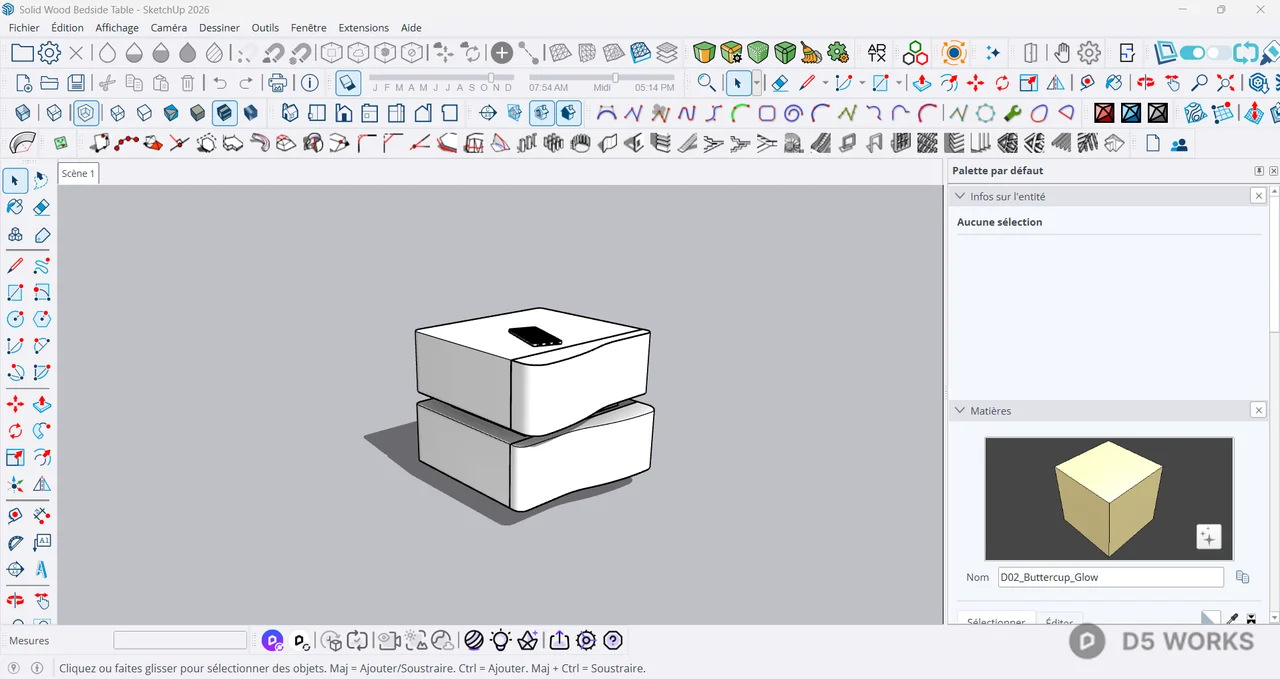Open the Rectangle tool dropdown arrow
The image size is (1280, 679).
point(899,83)
